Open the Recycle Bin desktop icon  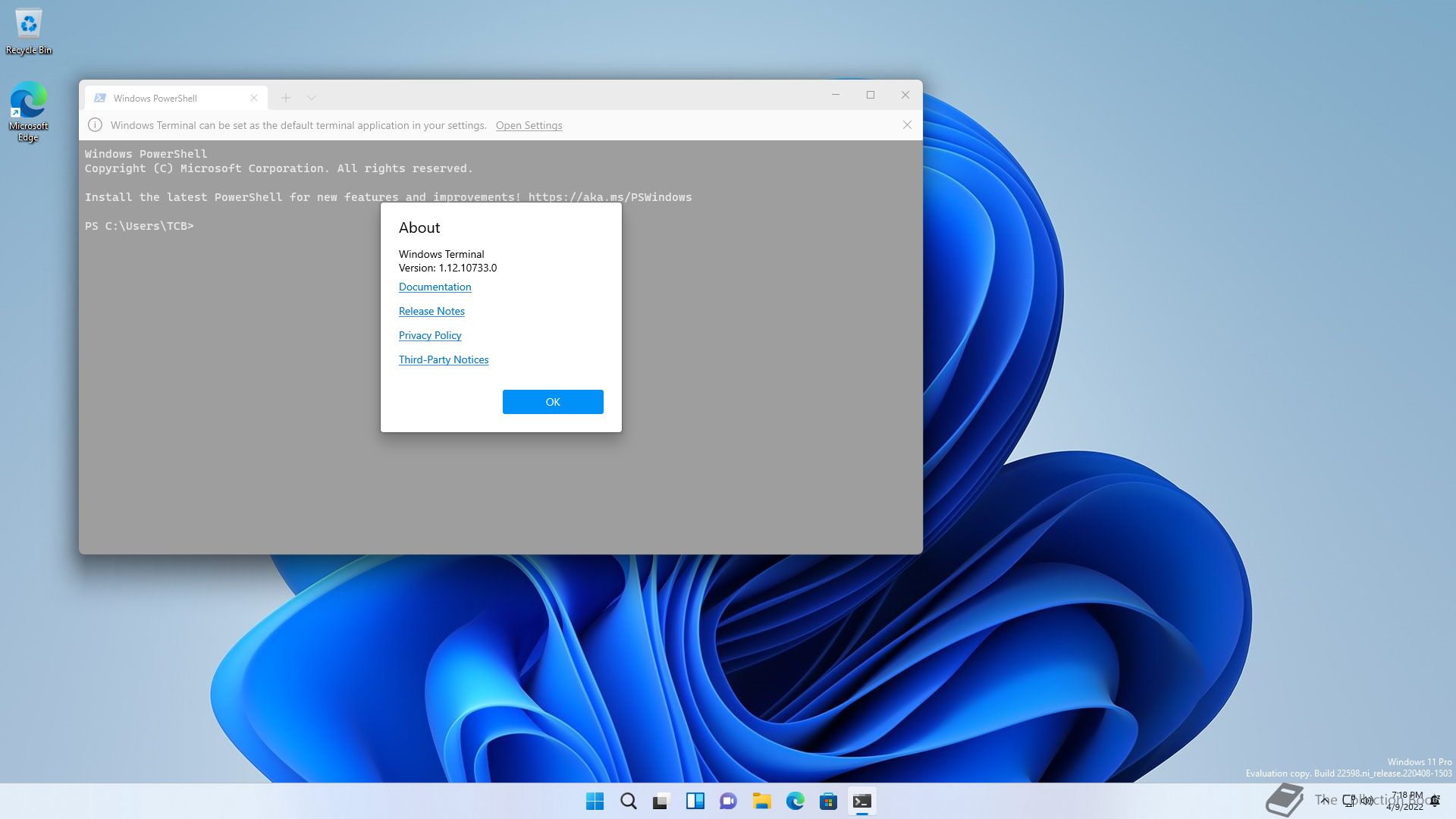[x=29, y=32]
